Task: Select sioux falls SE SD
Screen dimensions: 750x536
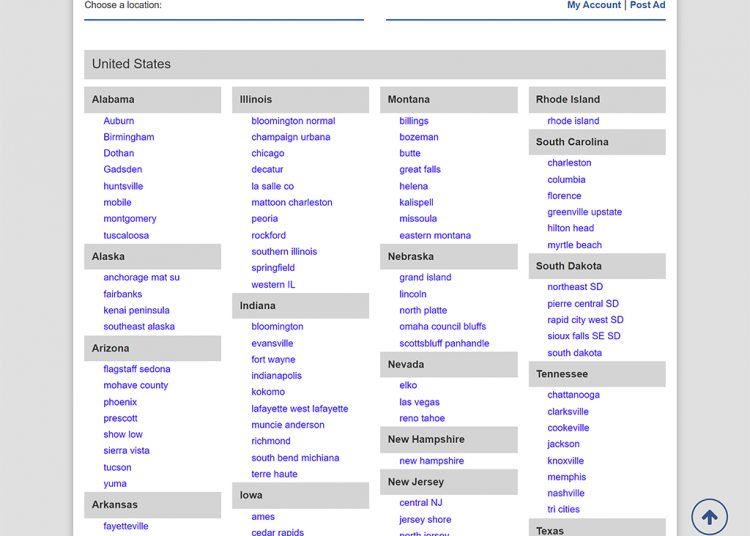Action: pyautogui.click(x=584, y=337)
